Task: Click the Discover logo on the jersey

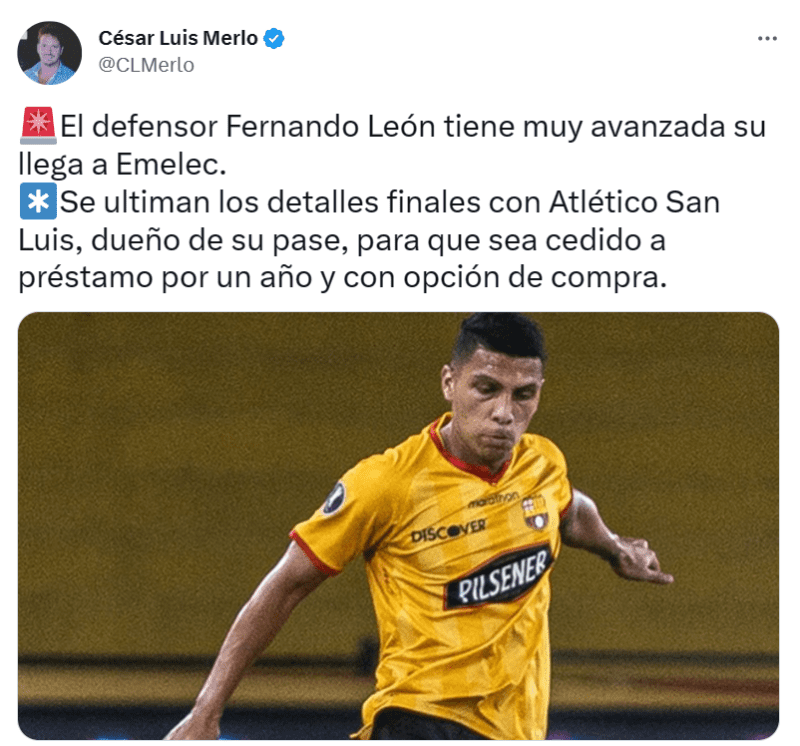Action: tap(448, 531)
